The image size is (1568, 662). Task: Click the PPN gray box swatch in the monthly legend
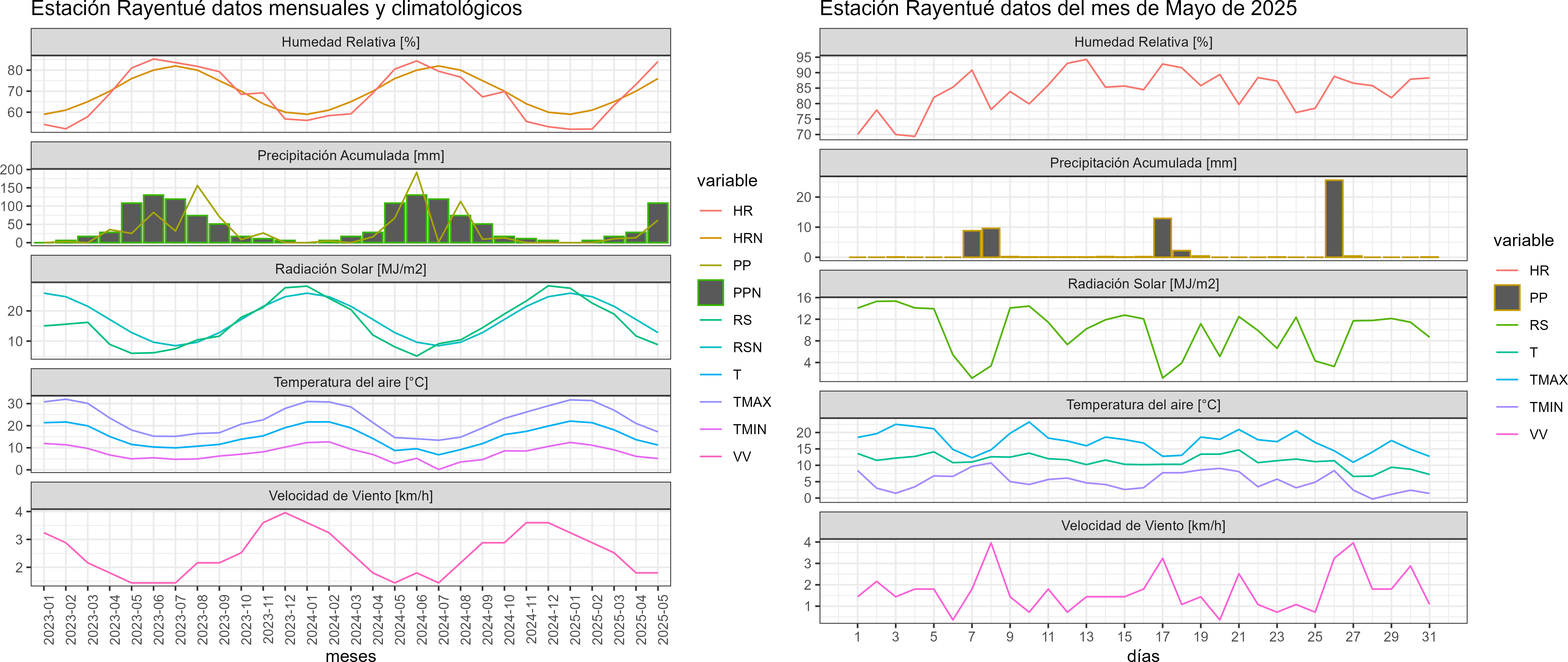pyautogui.click(x=710, y=293)
